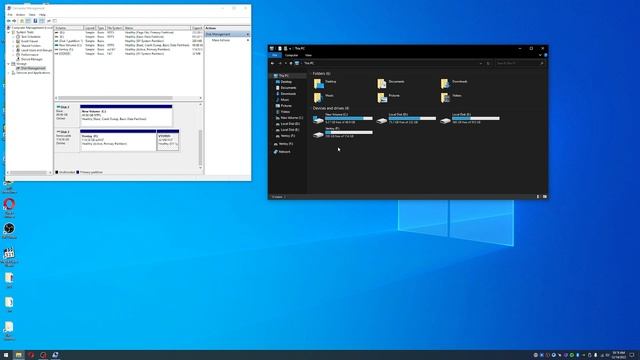Select New Volume (C:) drive icon
The height and width of the screenshot is (360, 640).
[318, 119]
